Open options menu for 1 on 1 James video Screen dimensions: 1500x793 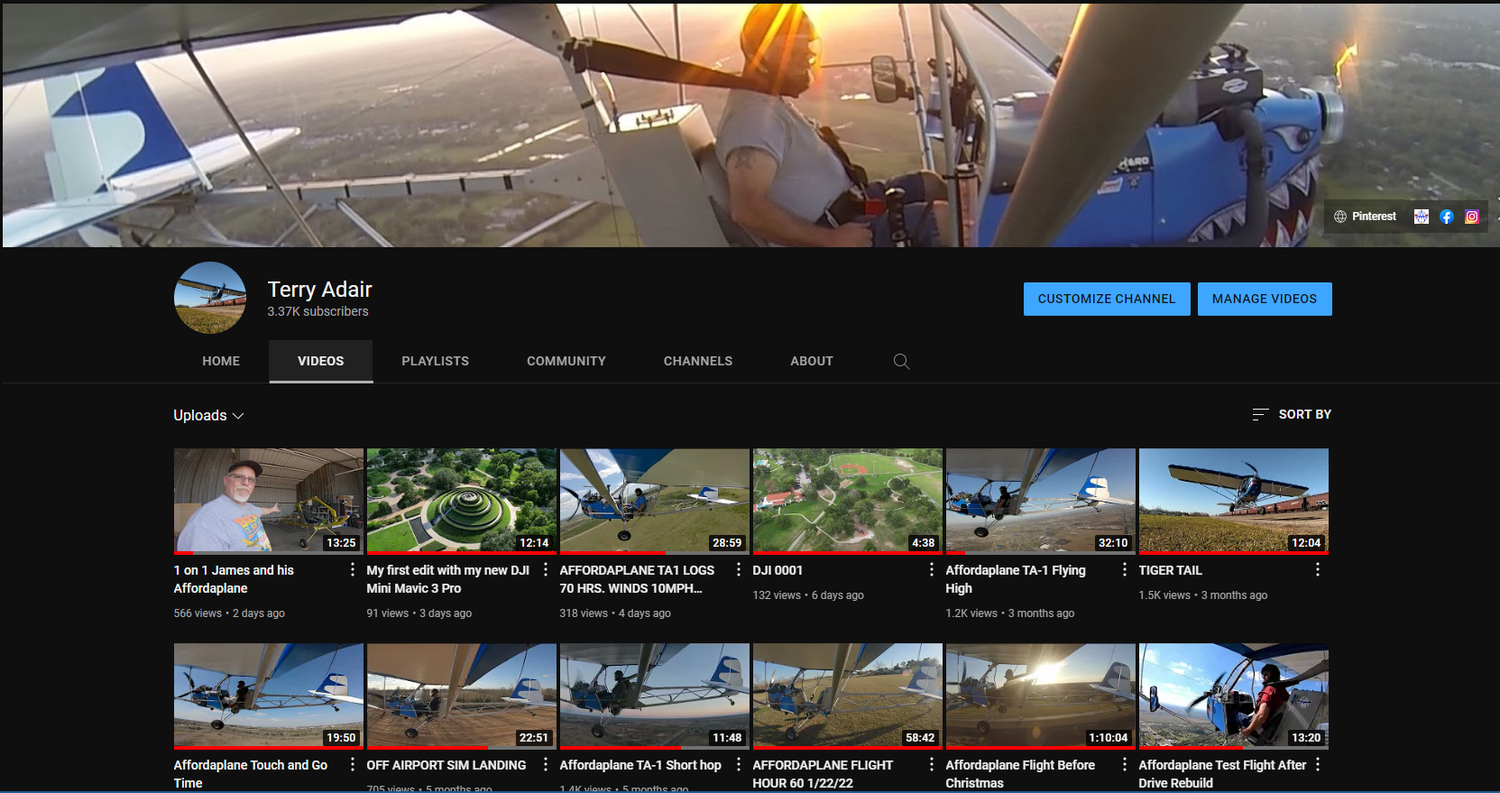click(x=352, y=570)
